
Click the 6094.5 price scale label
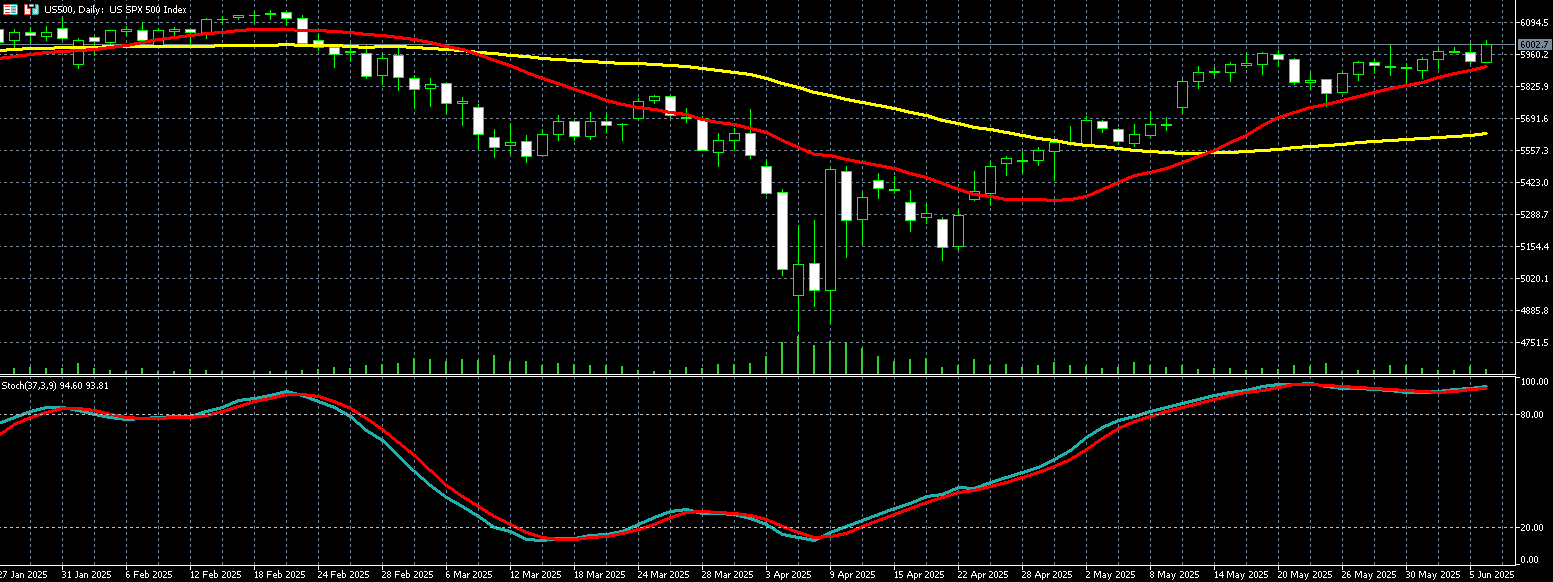tap(1534, 22)
